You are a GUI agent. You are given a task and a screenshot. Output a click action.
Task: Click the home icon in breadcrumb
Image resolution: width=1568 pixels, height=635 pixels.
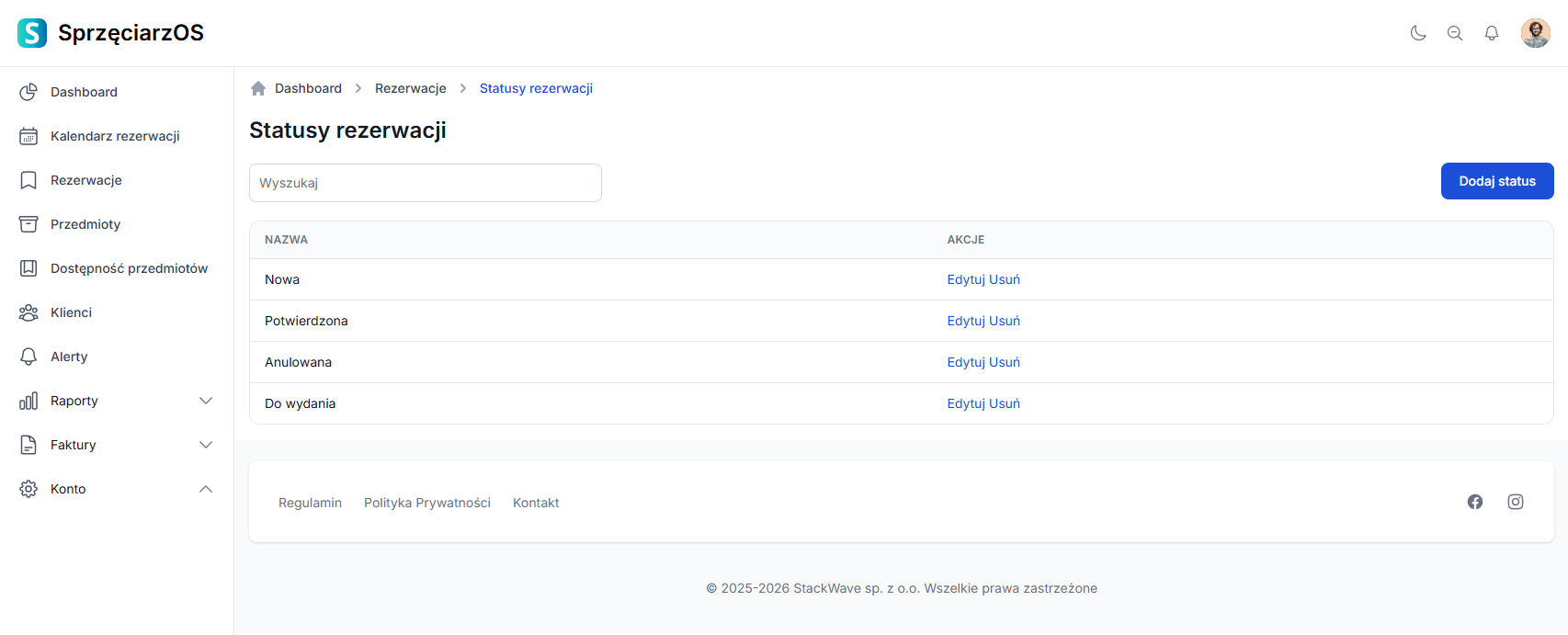(x=258, y=88)
